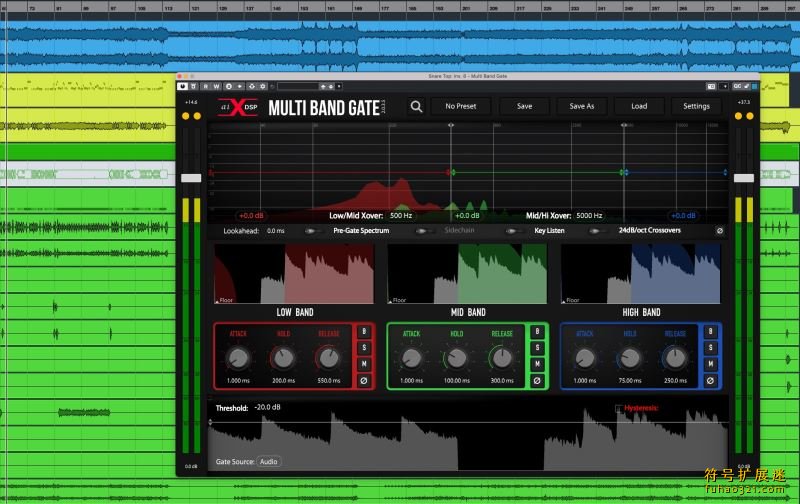Click the Save preset button
800x504 pixels.
click(524, 106)
